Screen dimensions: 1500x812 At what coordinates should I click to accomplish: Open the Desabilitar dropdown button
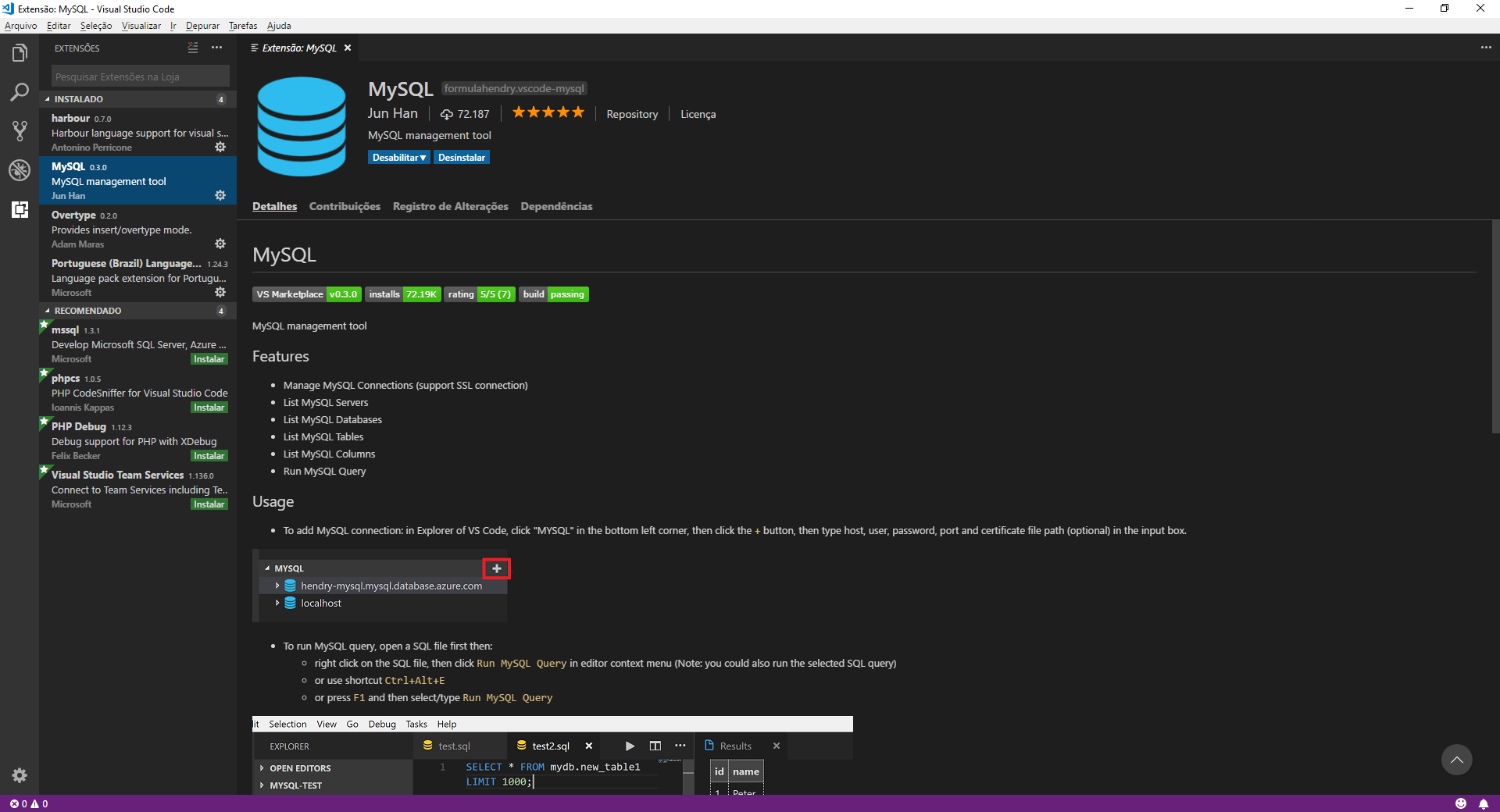click(398, 158)
